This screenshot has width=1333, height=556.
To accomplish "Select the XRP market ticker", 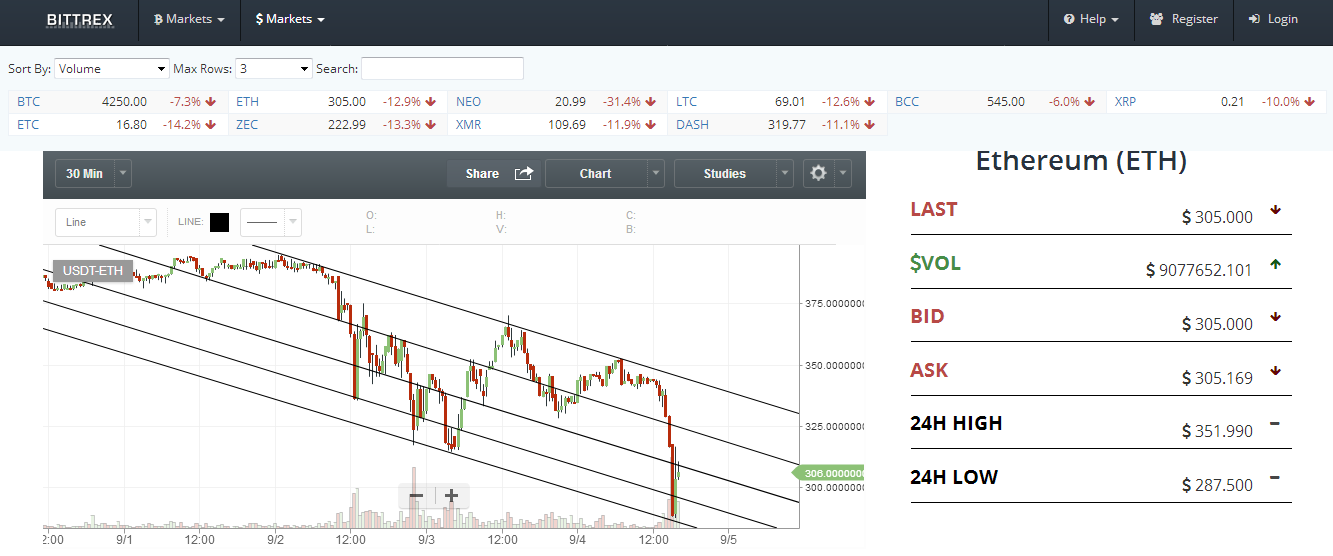I will [1216, 102].
